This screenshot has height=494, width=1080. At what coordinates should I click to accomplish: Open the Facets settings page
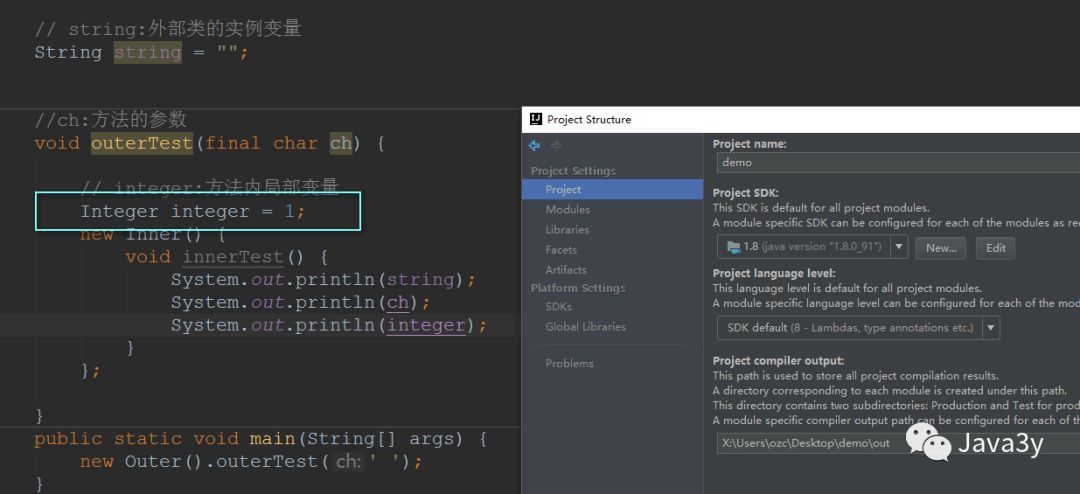[561, 249]
